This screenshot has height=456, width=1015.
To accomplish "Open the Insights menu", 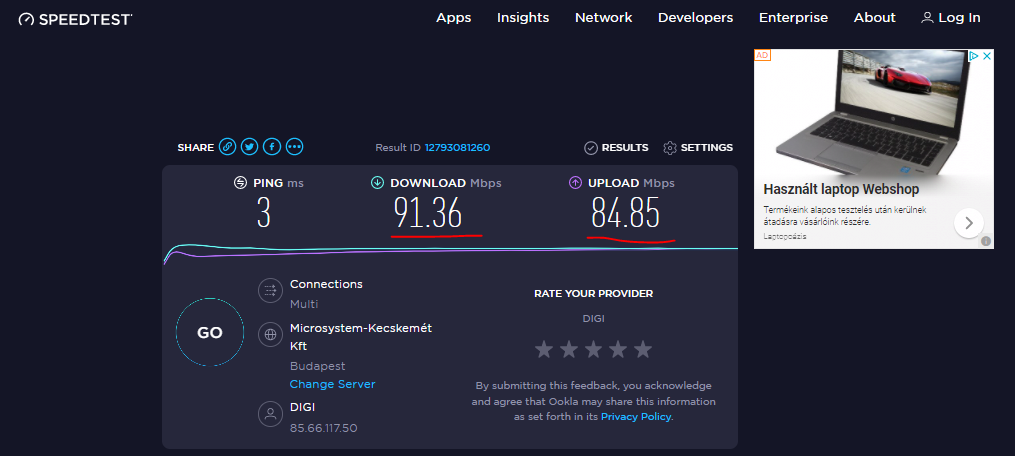I will [x=523, y=18].
